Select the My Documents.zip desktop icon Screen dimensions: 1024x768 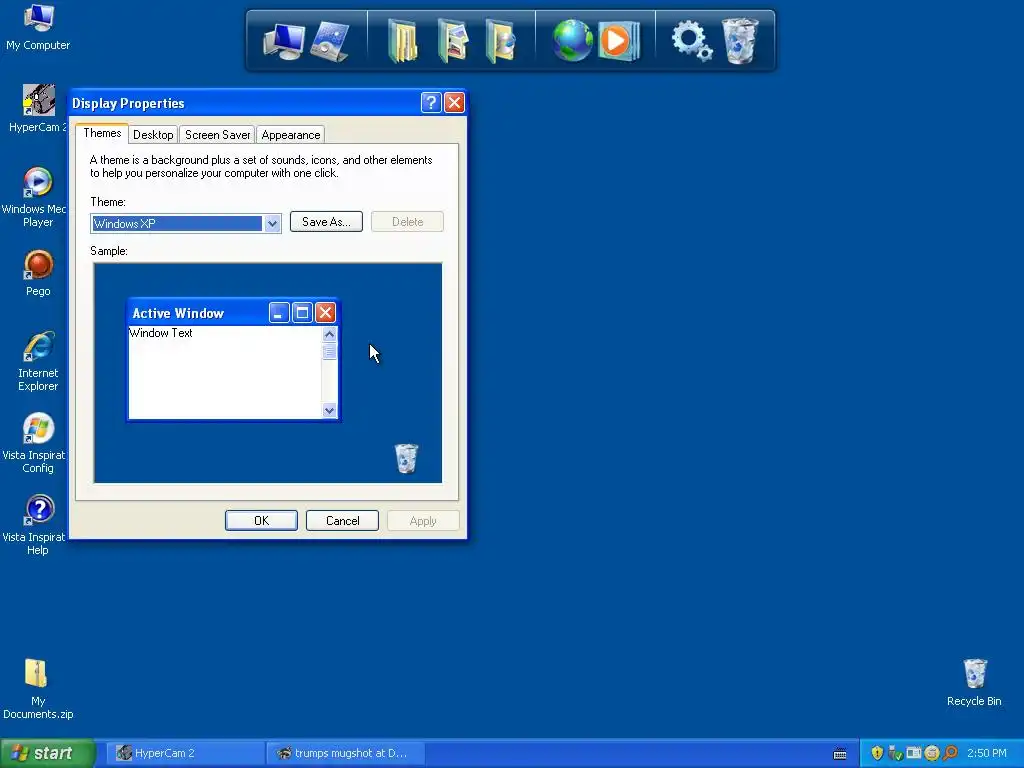[38, 689]
